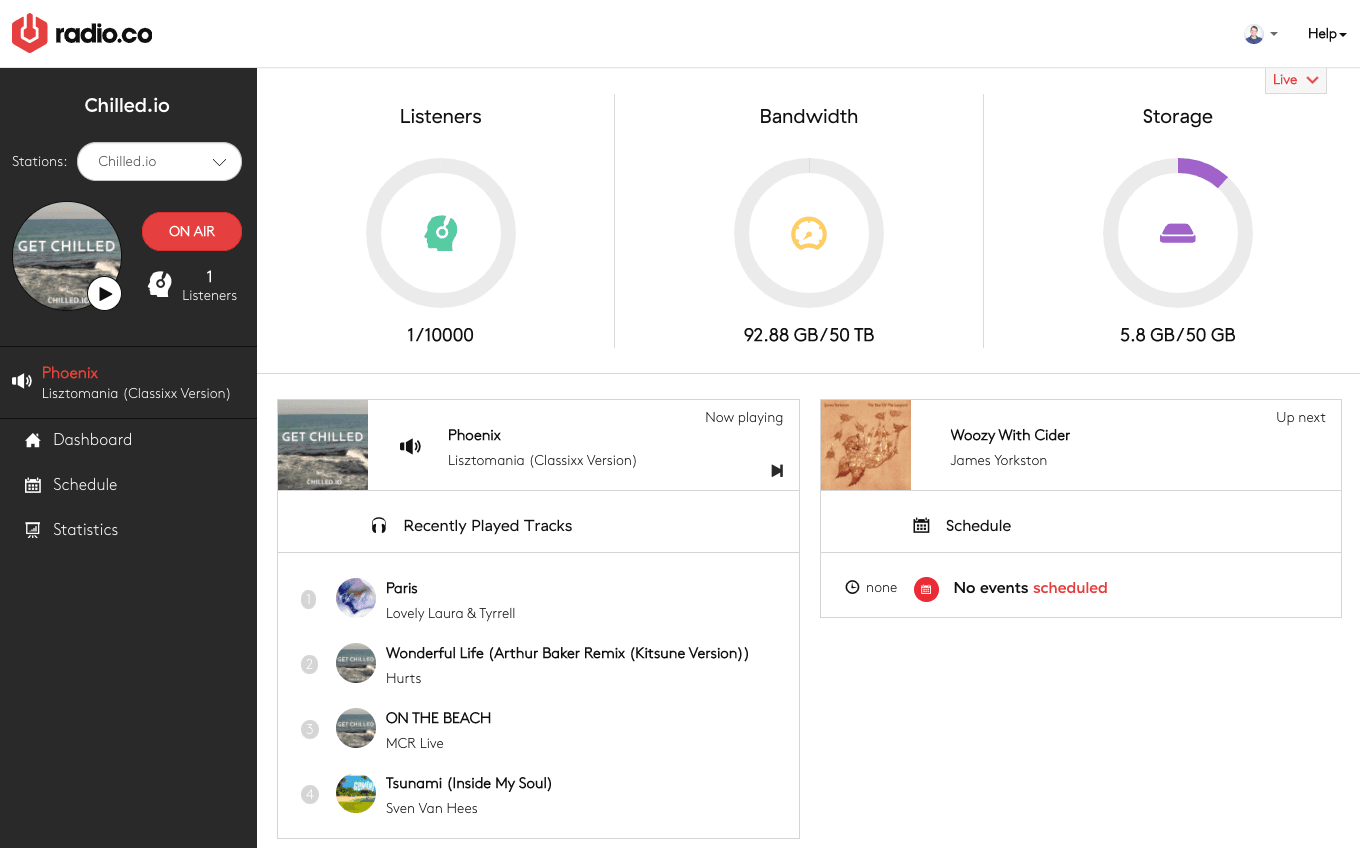Viewport: 1360px width, 848px height.
Task: Click the radio.co logo icon
Action: 29,33
